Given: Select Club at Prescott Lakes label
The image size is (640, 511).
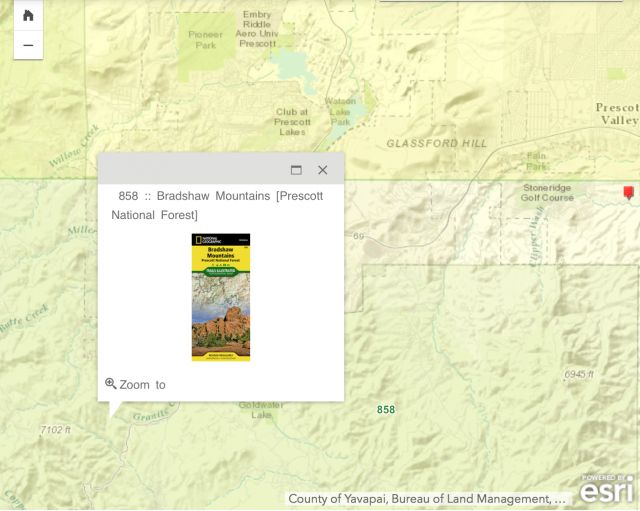Looking at the screenshot, I should coord(292,122).
